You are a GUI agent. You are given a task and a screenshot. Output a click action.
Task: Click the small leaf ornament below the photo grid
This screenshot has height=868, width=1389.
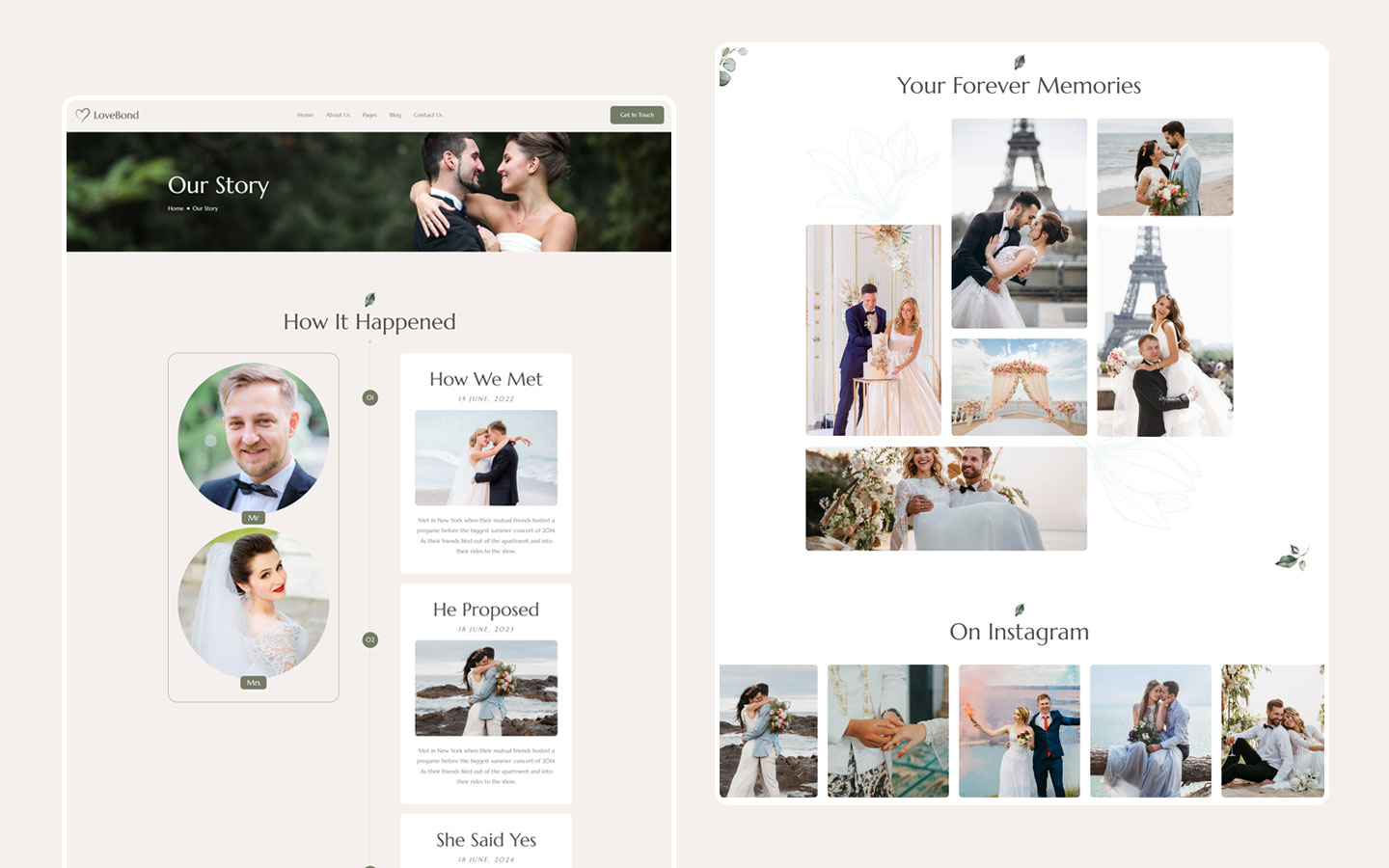[x=1293, y=556]
